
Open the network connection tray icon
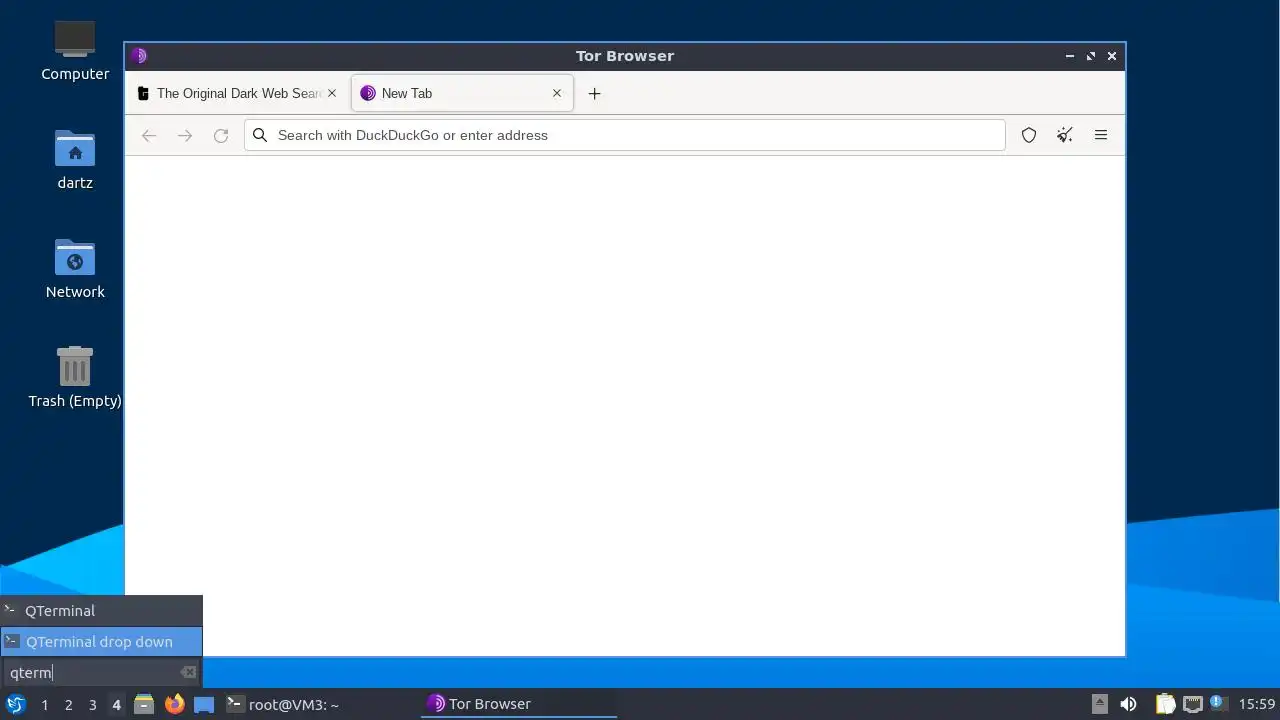[1192, 704]
